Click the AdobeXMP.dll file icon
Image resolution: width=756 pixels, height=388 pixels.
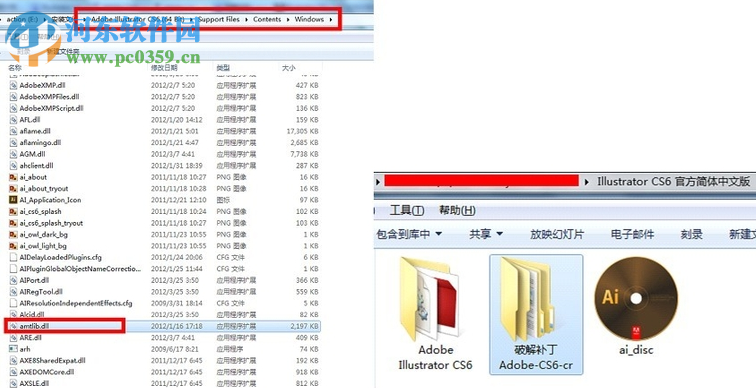coord(13,85)
